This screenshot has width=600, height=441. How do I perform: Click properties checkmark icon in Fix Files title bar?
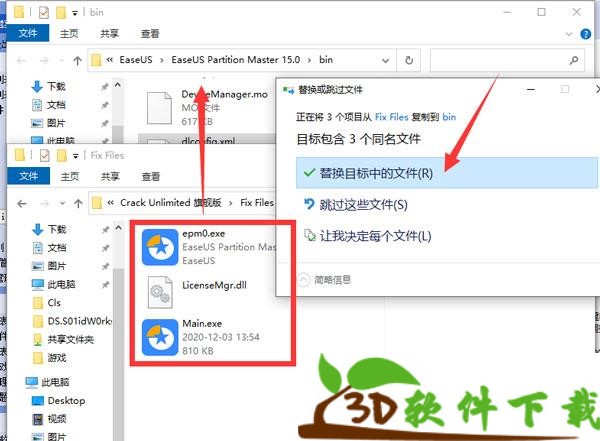44,155
